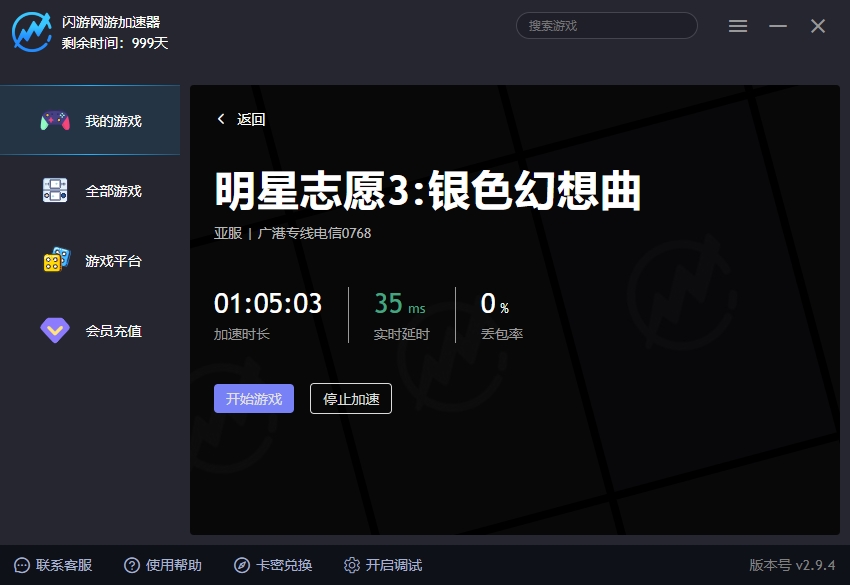850x585 pixels.
Task: Go to 游戏平台 in the sidebar
Action: point(90,261)
